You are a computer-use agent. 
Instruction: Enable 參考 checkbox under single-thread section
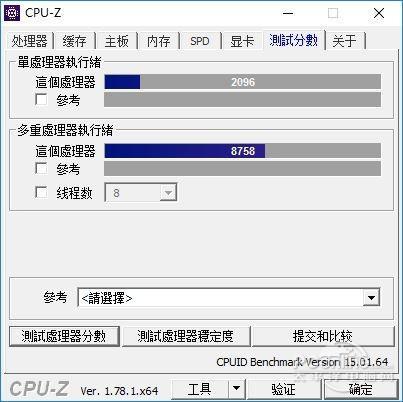[x=41, y=99]
